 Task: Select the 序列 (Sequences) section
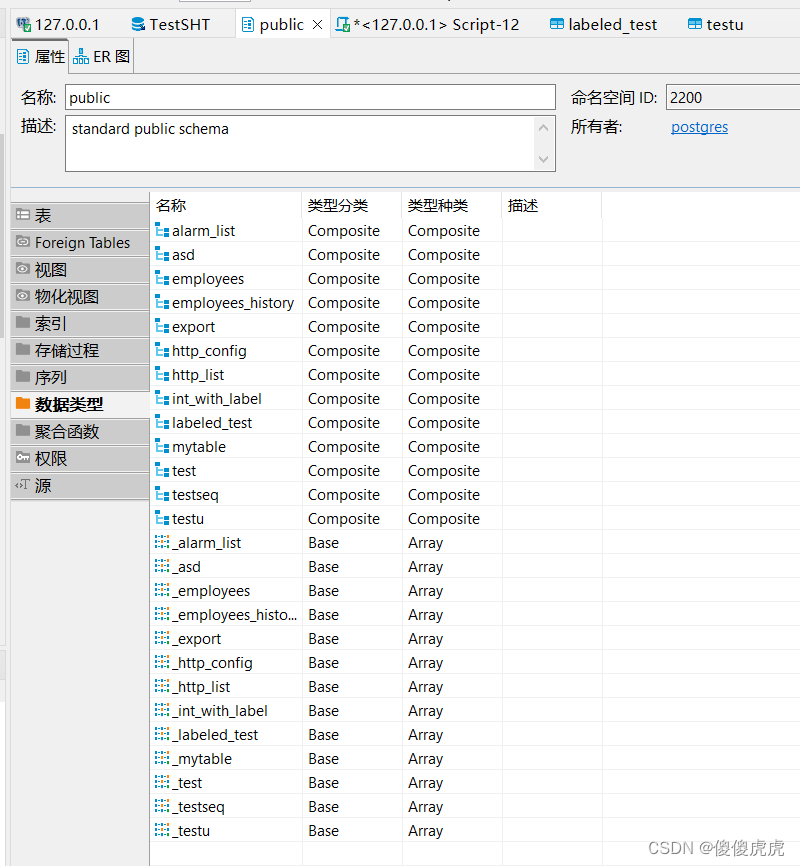[45, 377]
